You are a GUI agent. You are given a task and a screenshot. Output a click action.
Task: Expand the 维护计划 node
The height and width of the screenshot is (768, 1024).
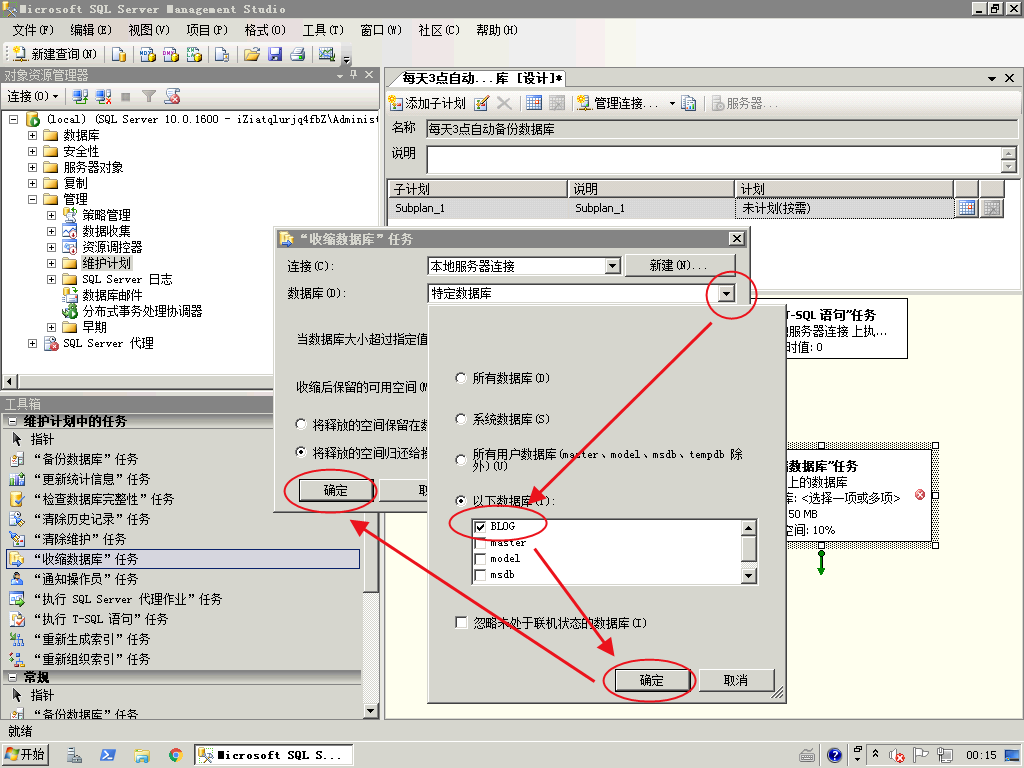[x=52, y=263]
